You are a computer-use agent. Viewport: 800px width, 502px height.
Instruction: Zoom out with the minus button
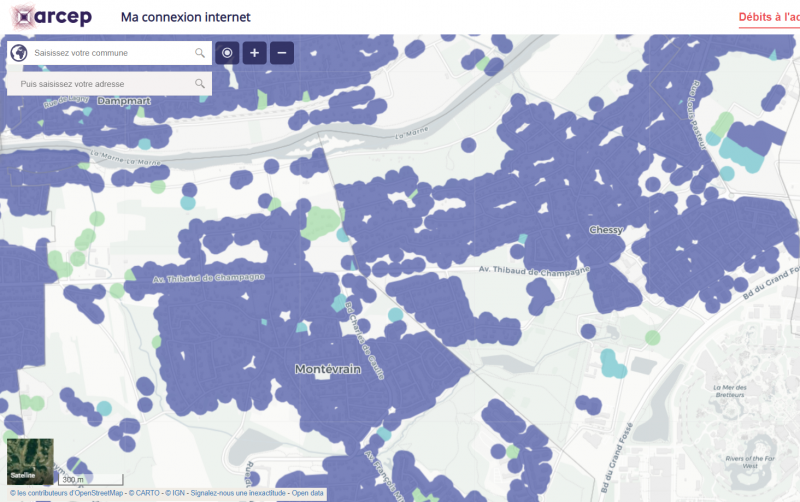click(x=282, y=53)
